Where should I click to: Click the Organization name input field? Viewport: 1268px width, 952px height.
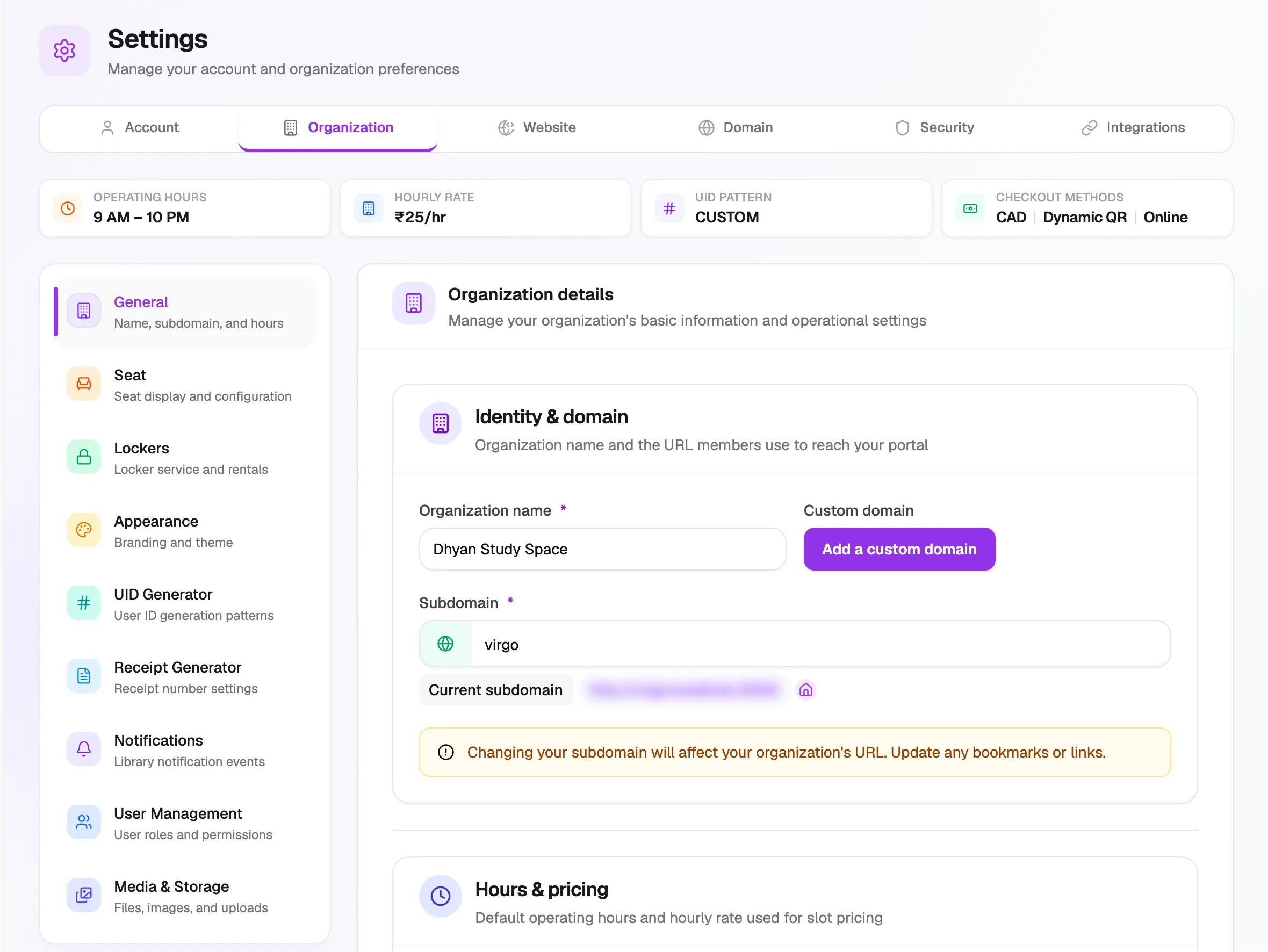pos(602,549)
